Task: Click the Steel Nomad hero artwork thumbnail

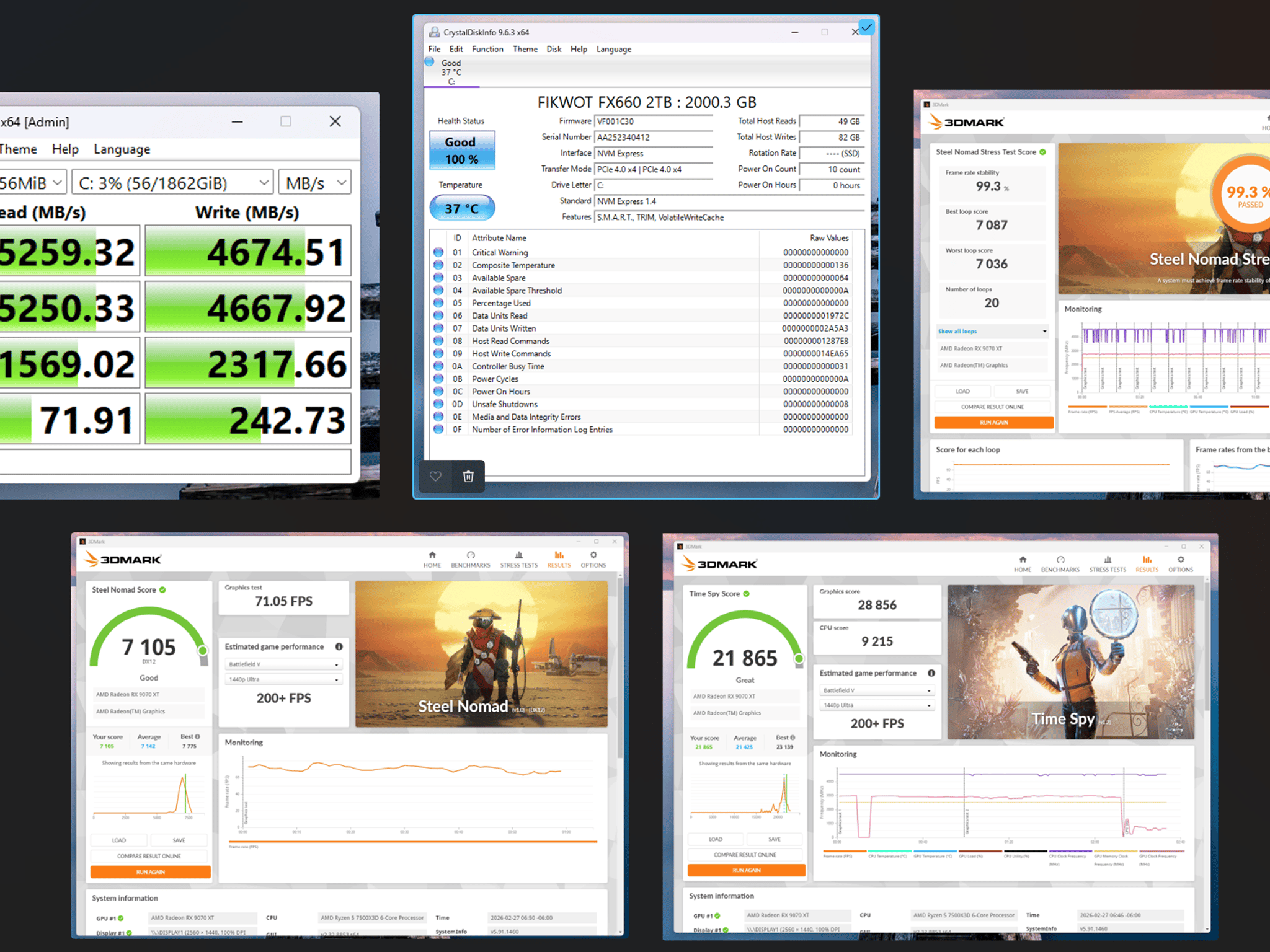Action: click(481, 654)
